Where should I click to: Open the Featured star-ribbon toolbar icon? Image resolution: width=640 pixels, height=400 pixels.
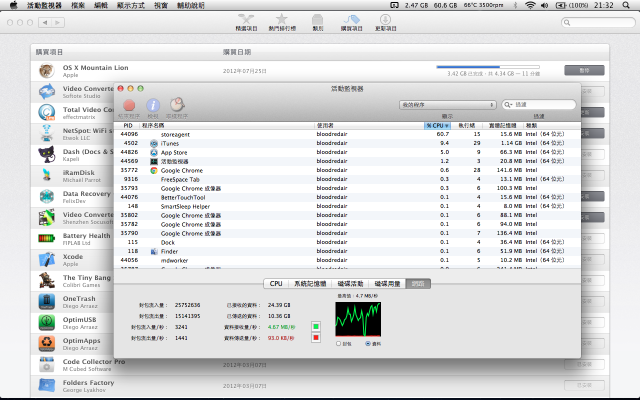click(246, 19)
